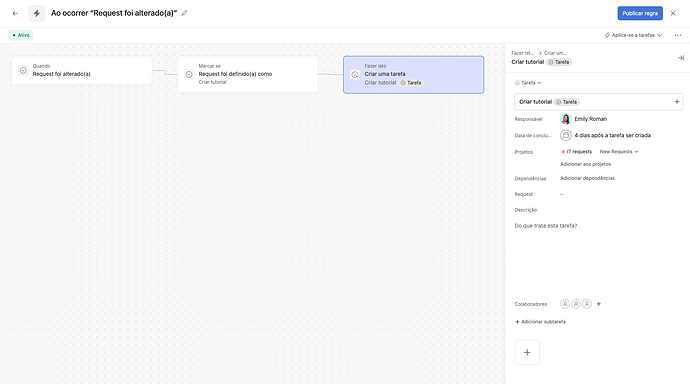Add a collaborator with plus icon
Screen dimensions: 690x384
coord(598,304)
